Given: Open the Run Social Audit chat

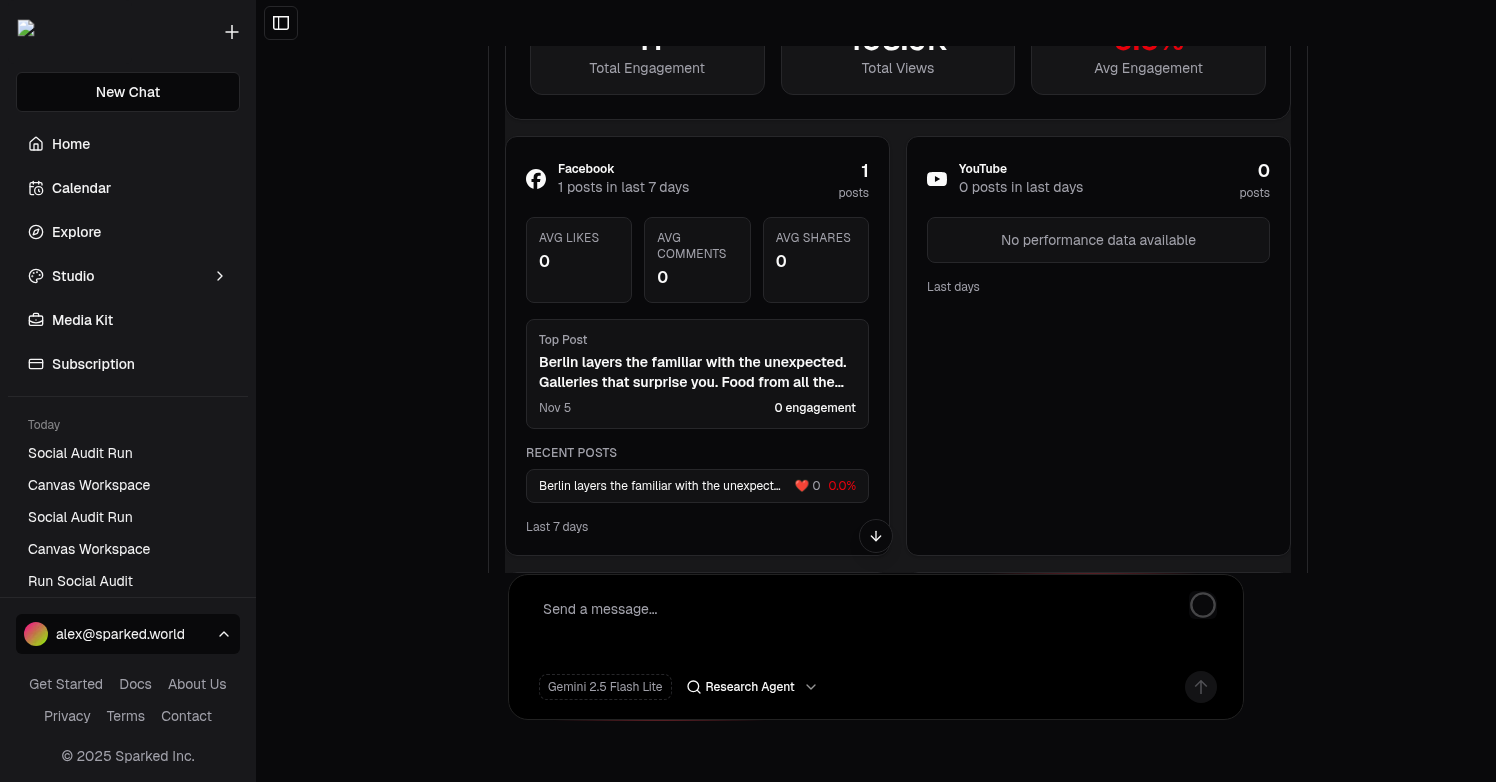Looking at the screenshot, I should [80, 581].
